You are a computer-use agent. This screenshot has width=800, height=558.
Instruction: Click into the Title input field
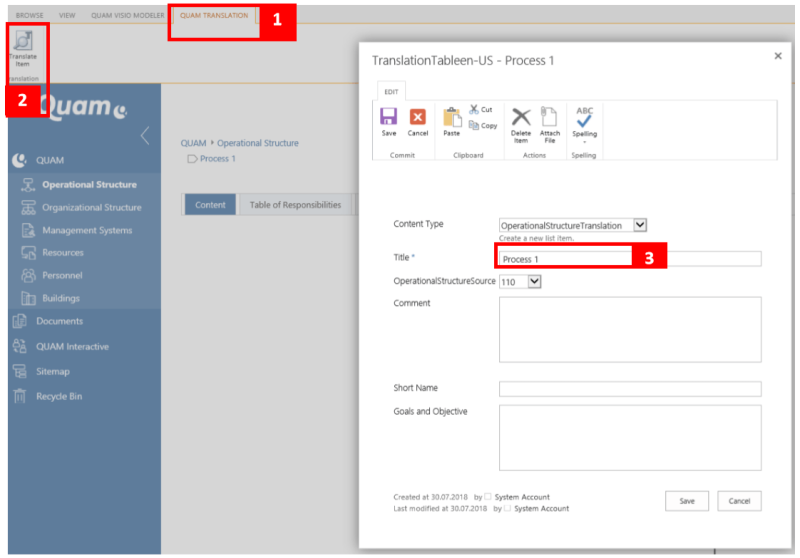tap(630, 259)
